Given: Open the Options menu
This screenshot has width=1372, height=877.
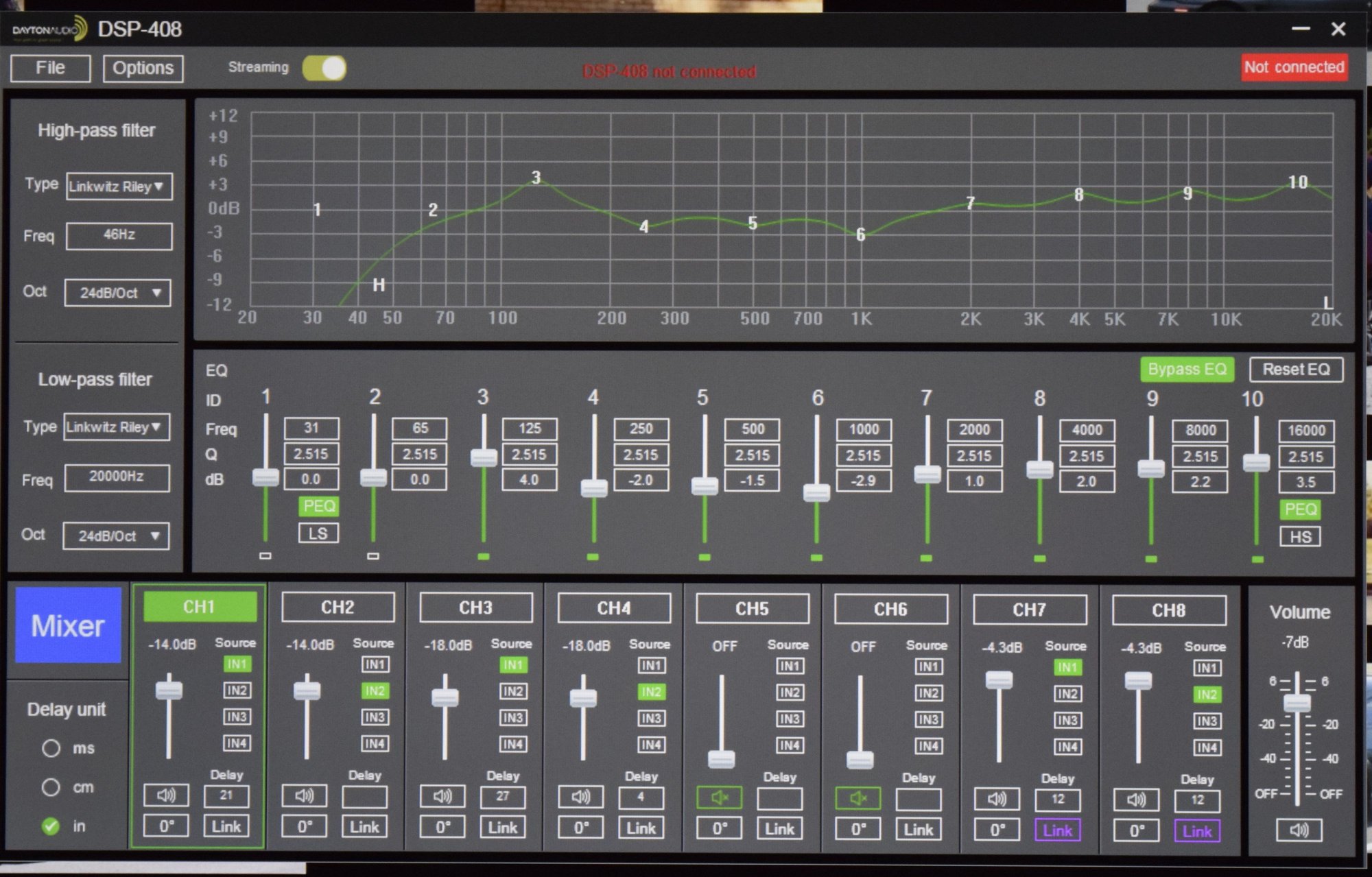Looking at the screenshot, I should tap(143, 69).
